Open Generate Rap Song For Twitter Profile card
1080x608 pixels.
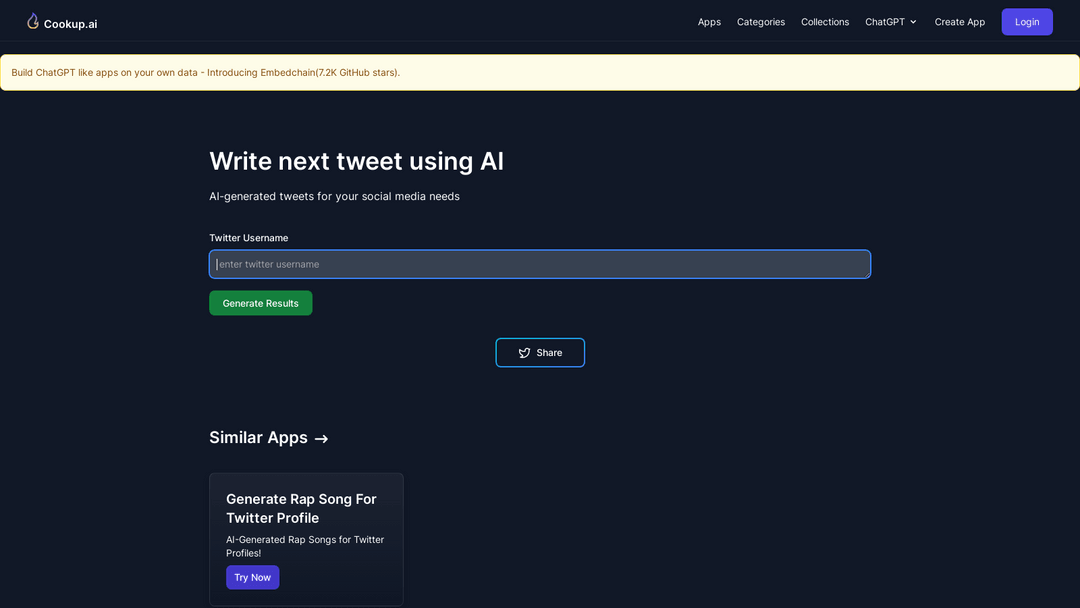(301, 508)
